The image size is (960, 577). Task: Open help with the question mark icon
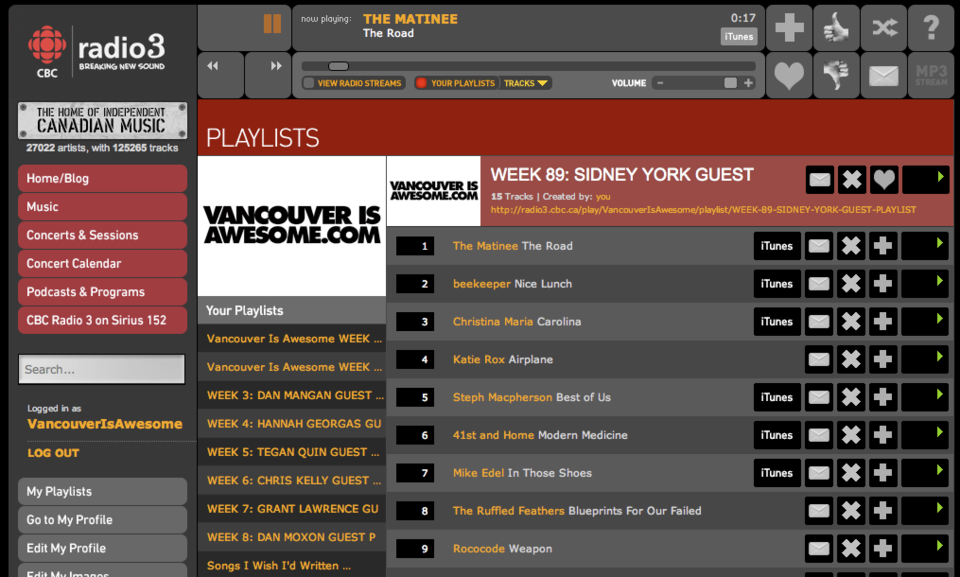pos(931,28)
